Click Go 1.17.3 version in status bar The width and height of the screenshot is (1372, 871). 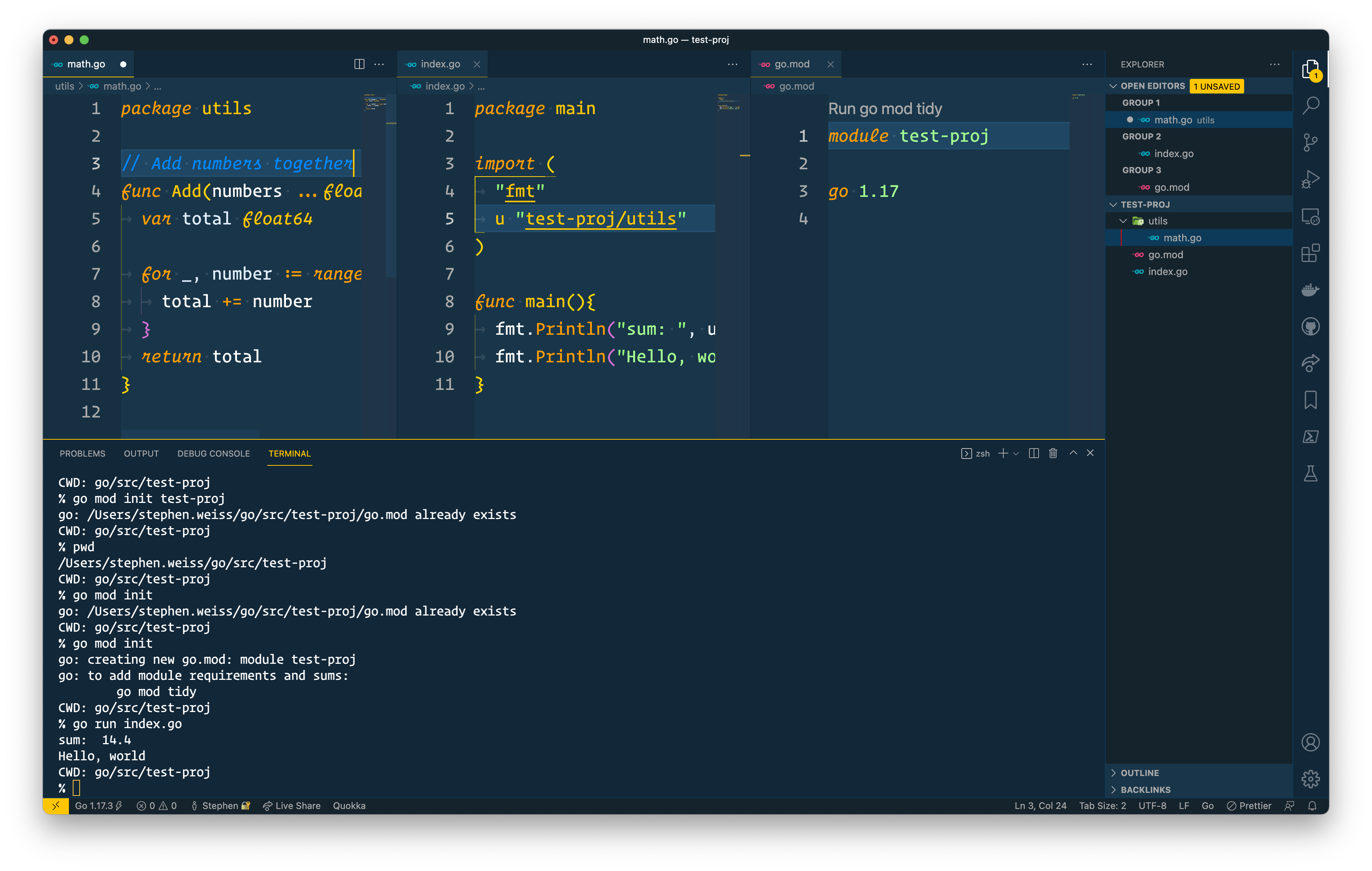click(98, 806)
